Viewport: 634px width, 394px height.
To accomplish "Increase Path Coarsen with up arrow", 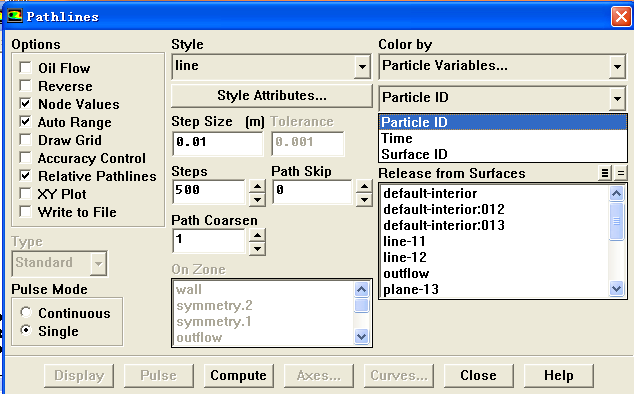I will click(x=257, y=235).
